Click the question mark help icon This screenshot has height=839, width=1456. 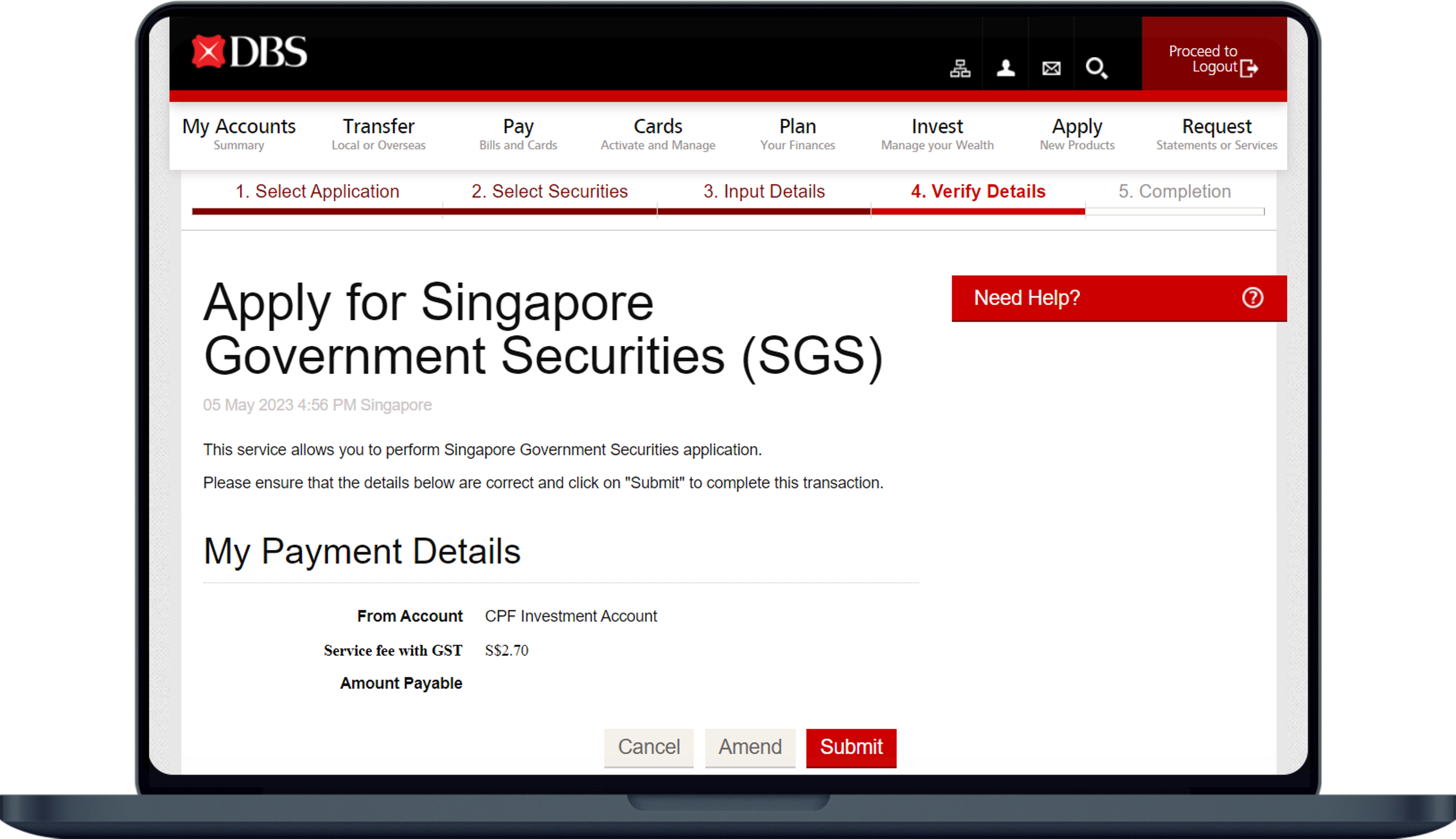click(x=1252, y=298)
